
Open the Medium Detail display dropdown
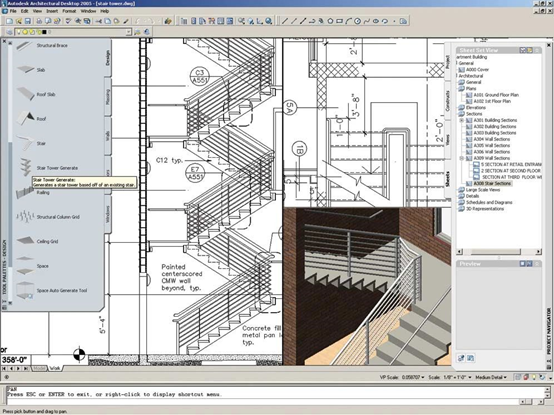point(491,377)
